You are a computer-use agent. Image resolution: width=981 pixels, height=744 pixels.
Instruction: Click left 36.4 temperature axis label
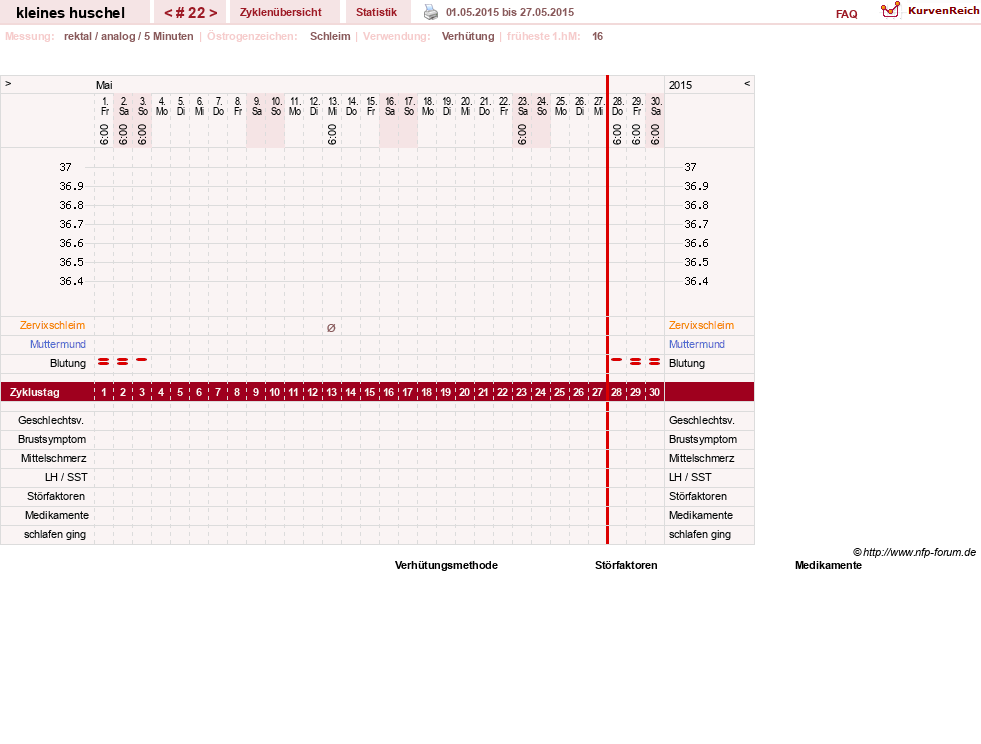[x=71, y=281]
